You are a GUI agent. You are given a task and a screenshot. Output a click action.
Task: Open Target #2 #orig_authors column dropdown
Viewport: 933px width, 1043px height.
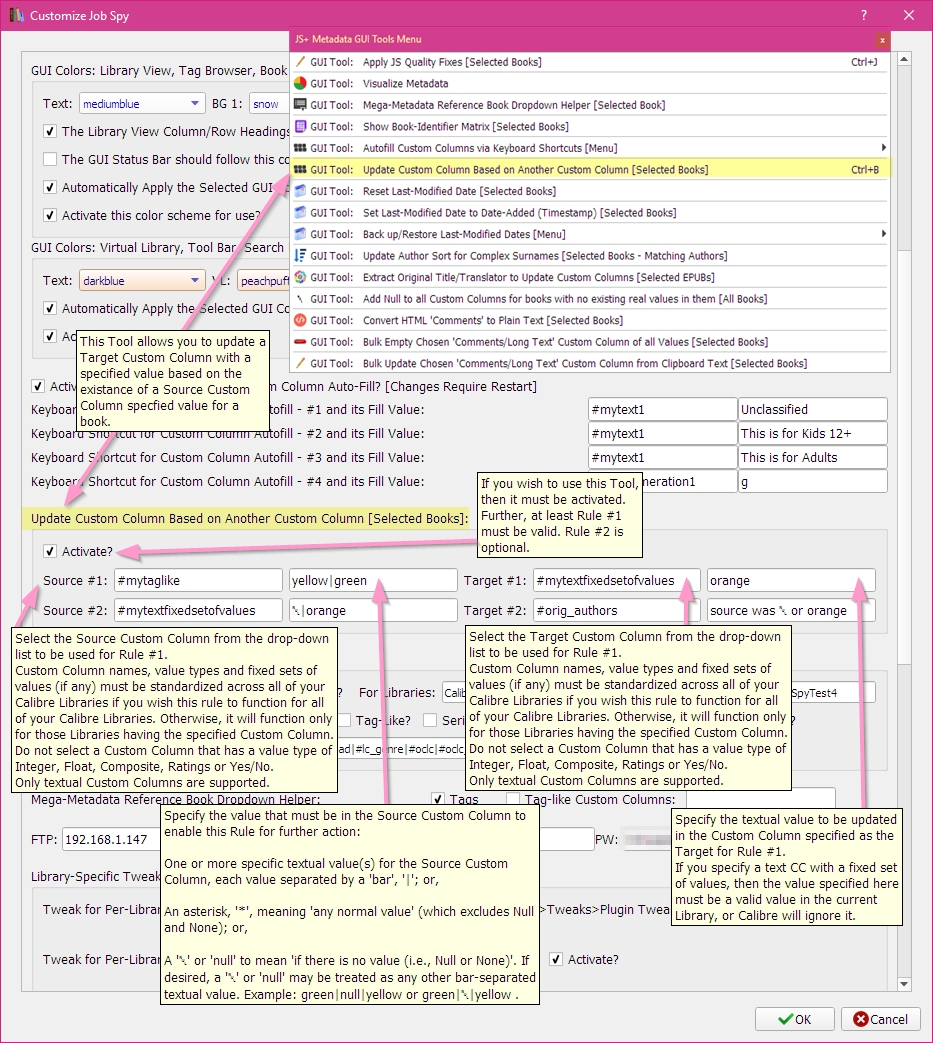click(x=616, y=610)
